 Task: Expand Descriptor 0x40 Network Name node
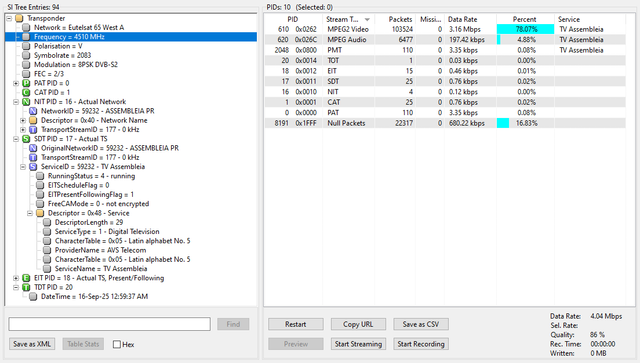23,120
